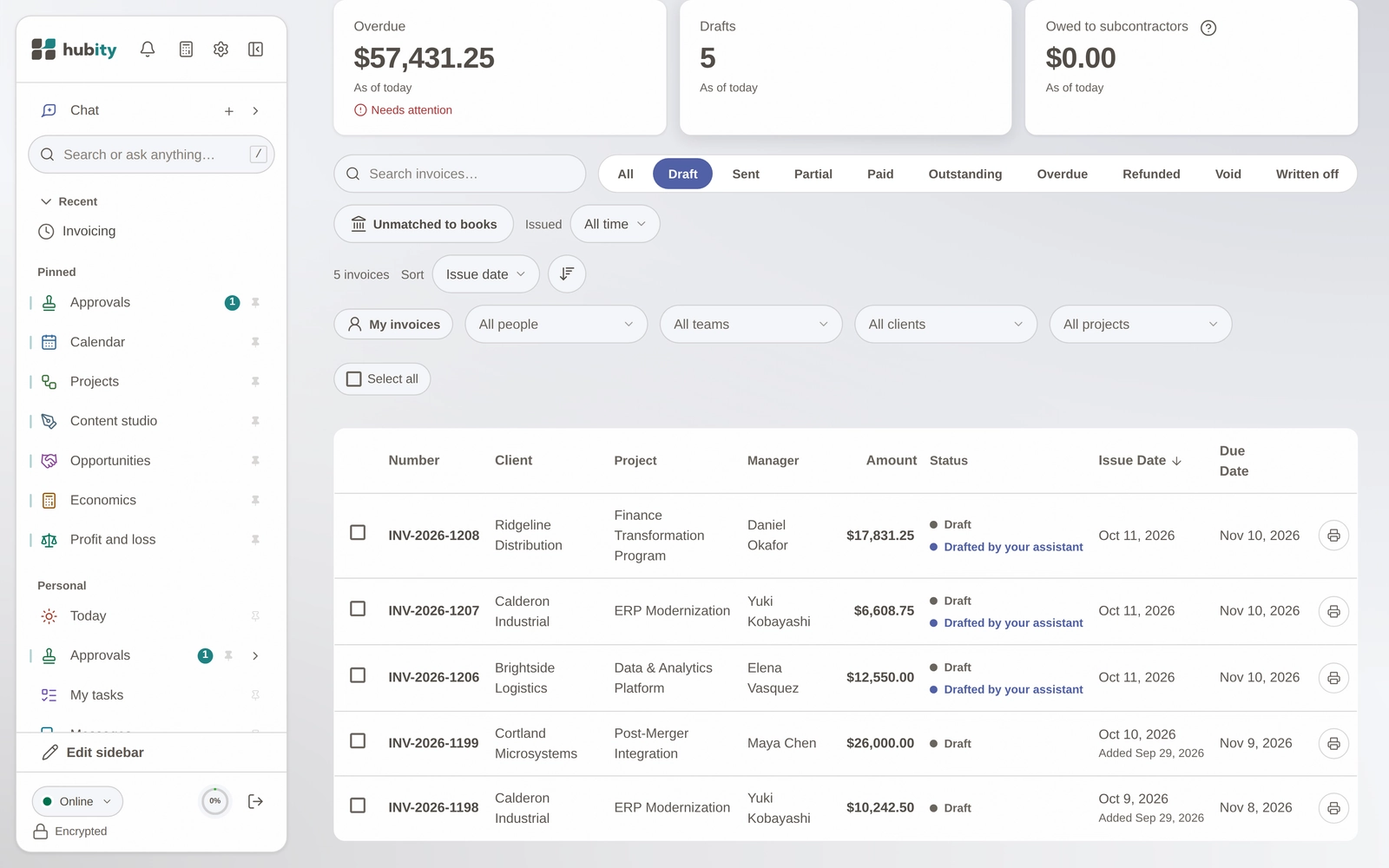Open the All teams dropdown
This screenshot has height=868, width=1389.
coord(751,325)
